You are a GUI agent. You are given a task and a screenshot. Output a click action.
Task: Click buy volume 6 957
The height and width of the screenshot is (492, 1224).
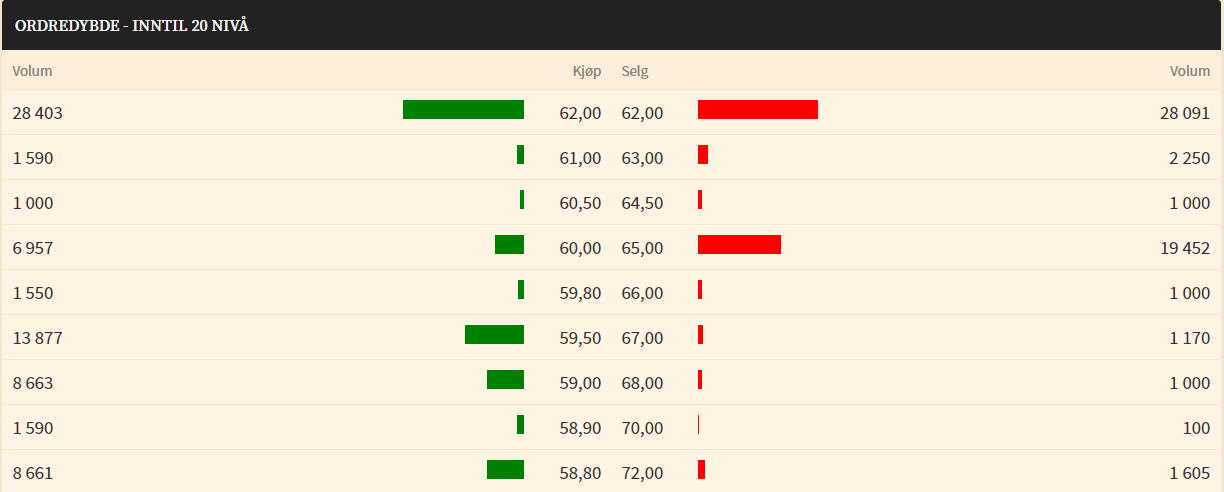(x=33, y=248)
